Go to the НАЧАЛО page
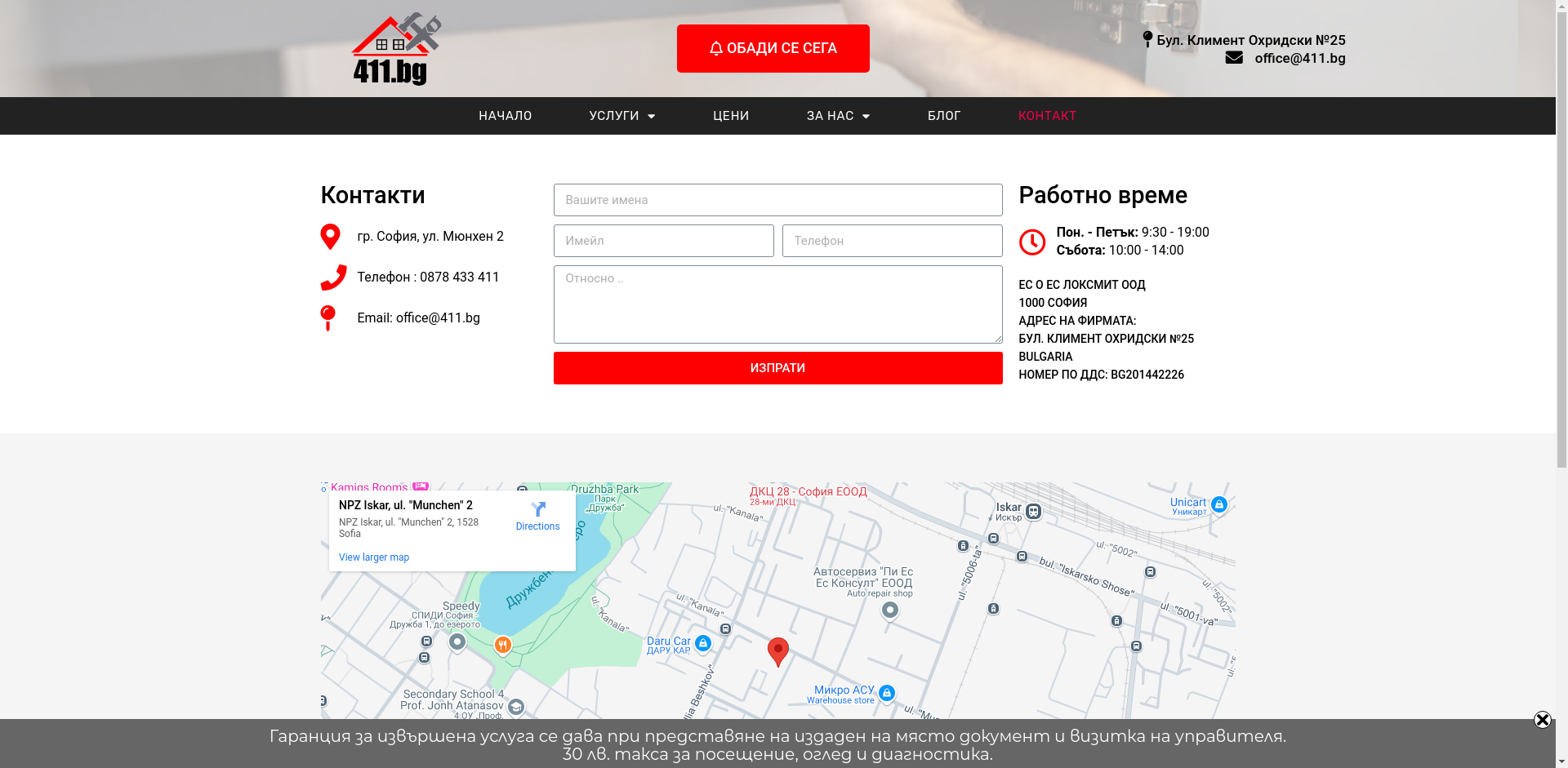This screenshot has width=1568, height=768. coord(505,116)
